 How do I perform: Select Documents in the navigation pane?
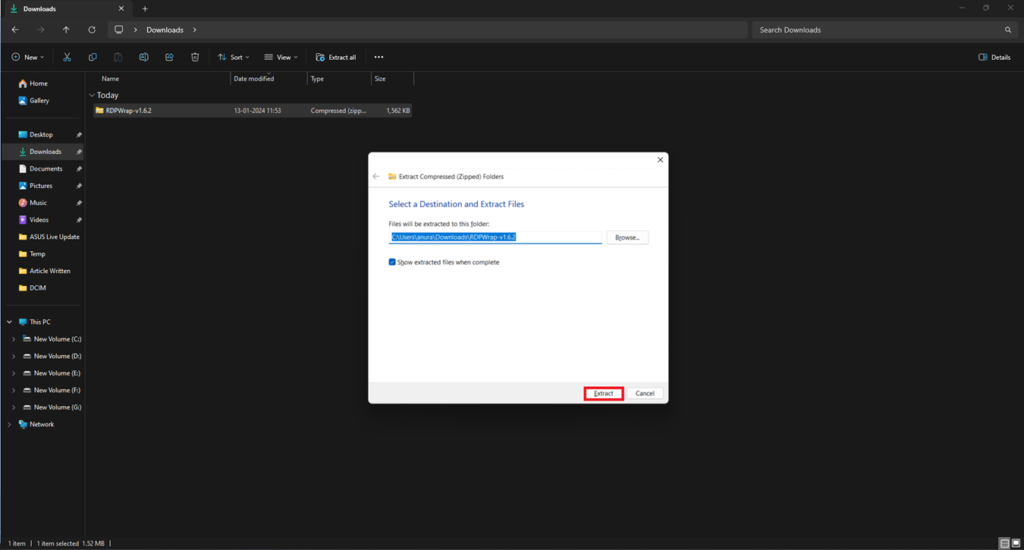45,169
